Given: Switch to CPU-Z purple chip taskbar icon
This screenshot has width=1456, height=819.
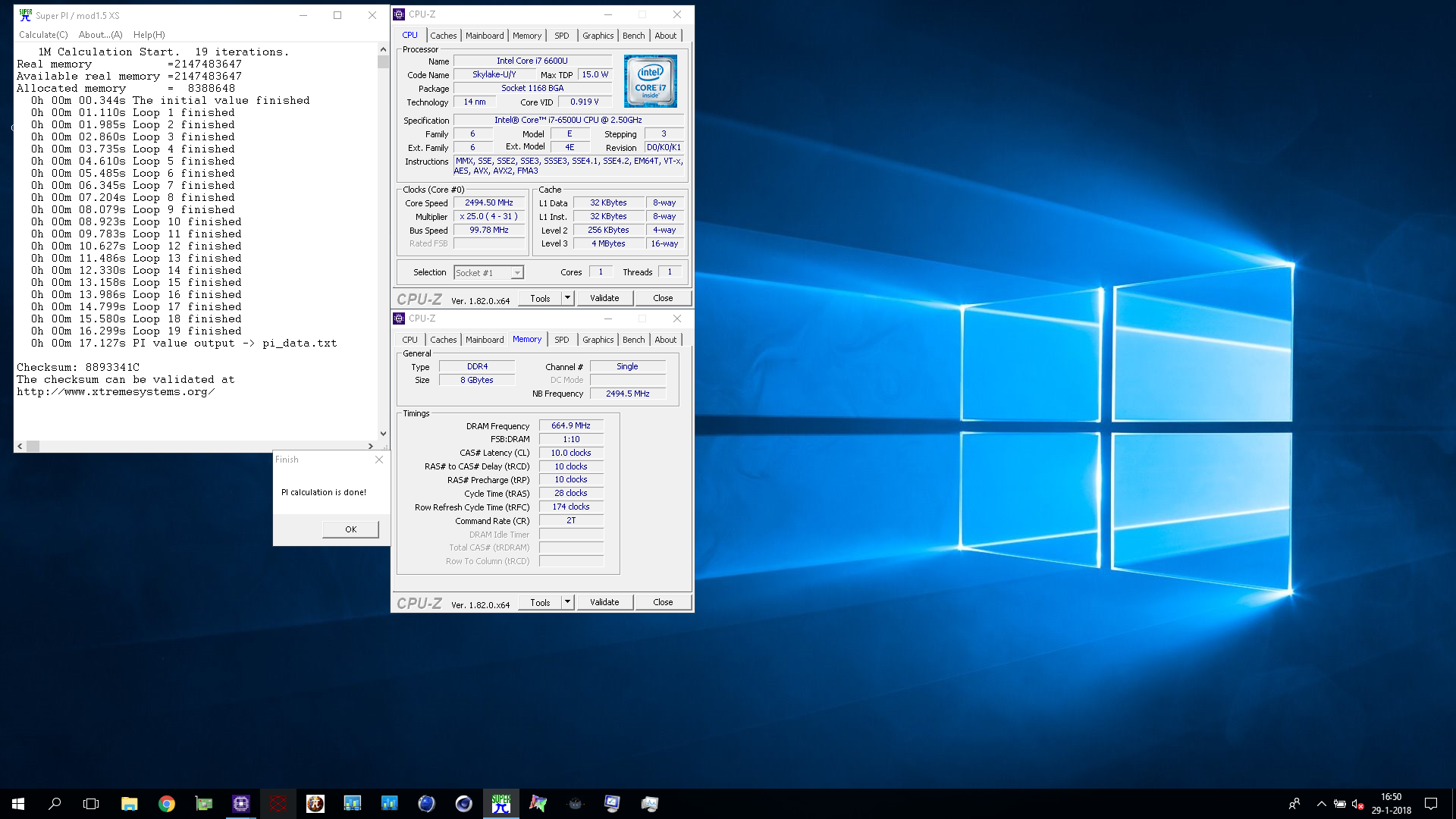Looking at the screenshot, I should tap(241, 804).
